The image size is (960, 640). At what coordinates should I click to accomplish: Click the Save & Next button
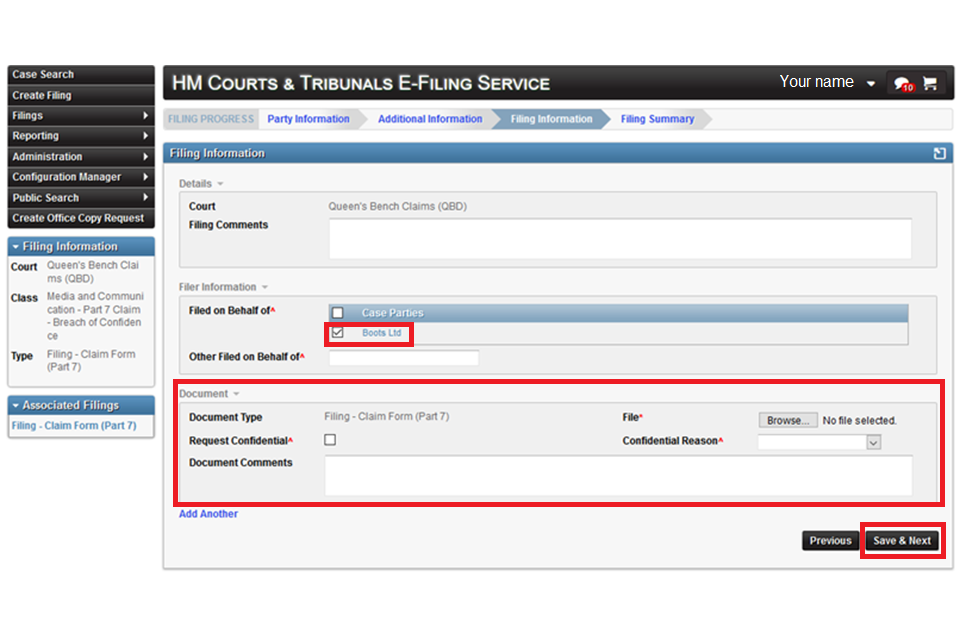click(902, 540)
